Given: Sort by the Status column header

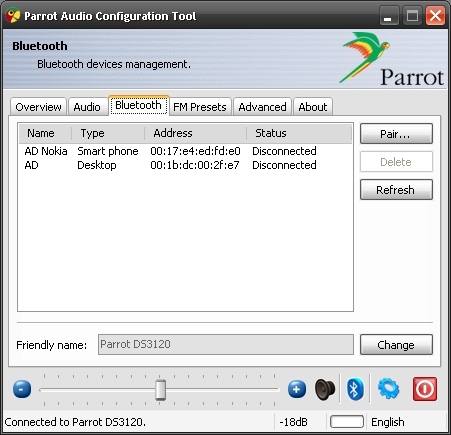Looking at the screenshot, I should [299, 133].
